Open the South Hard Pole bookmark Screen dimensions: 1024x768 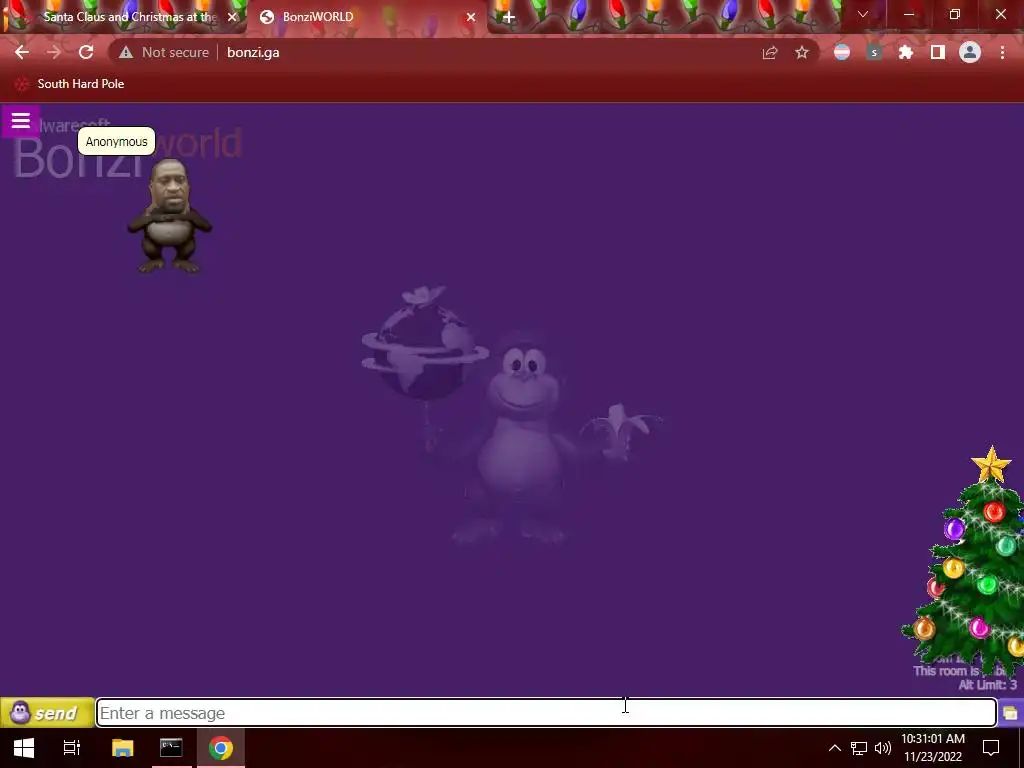pyautogui.click(x=70, y=84)
